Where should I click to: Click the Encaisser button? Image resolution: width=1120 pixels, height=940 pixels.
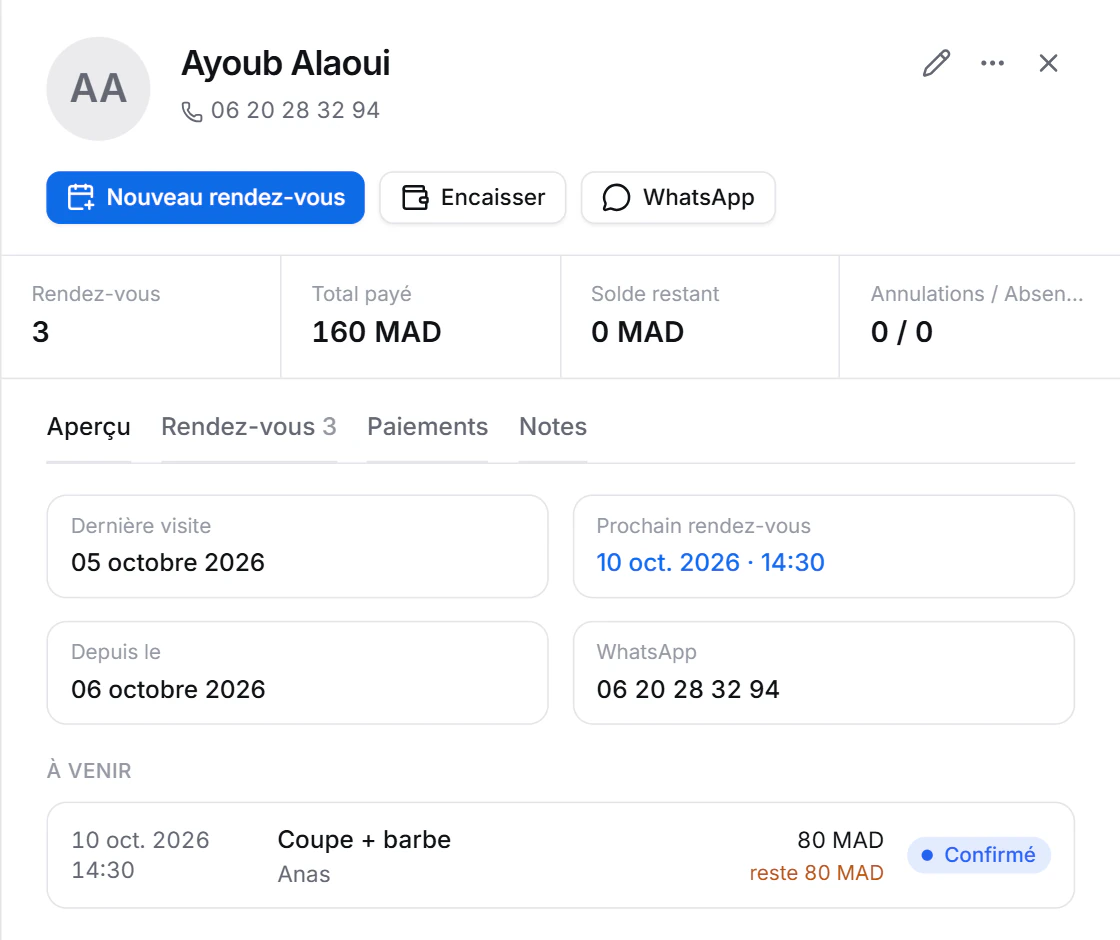[x=473, y=197]
